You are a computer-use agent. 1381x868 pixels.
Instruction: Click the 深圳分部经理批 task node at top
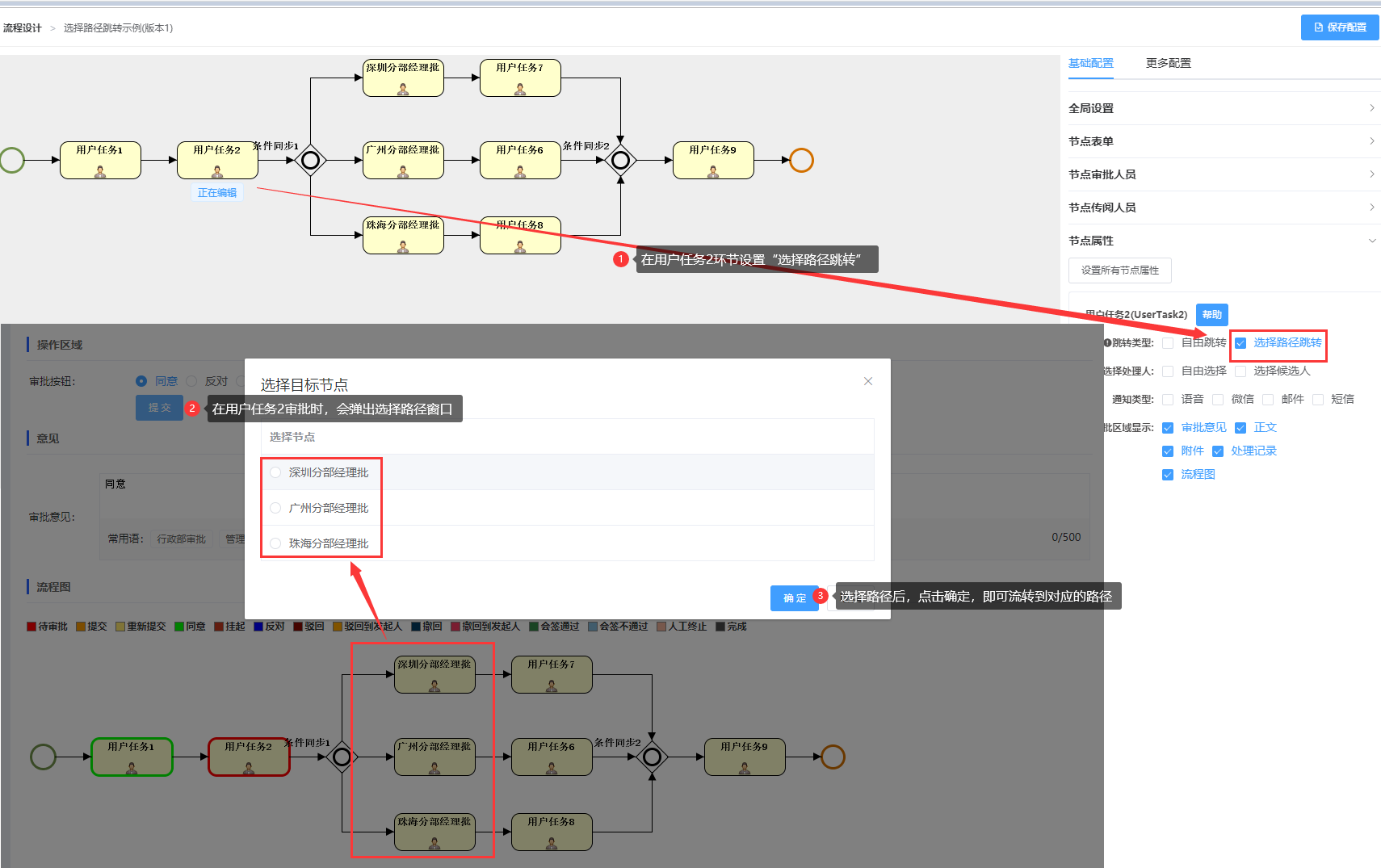tap(403, 78)
